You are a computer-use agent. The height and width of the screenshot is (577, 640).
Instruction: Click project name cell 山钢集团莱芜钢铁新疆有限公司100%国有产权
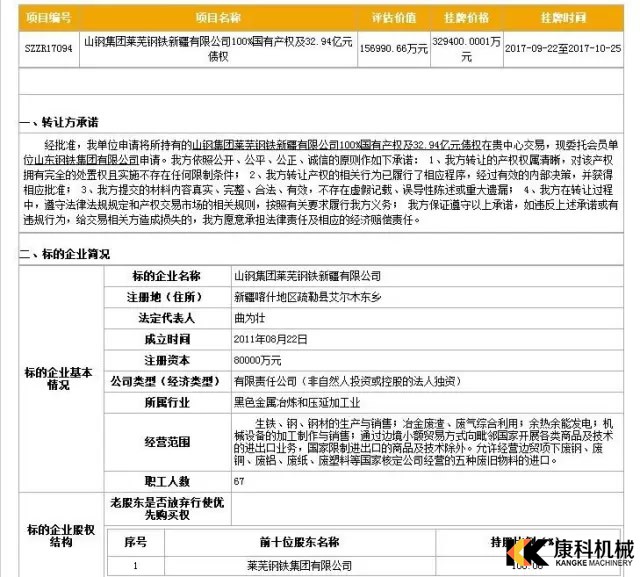(x=218, y=49)
